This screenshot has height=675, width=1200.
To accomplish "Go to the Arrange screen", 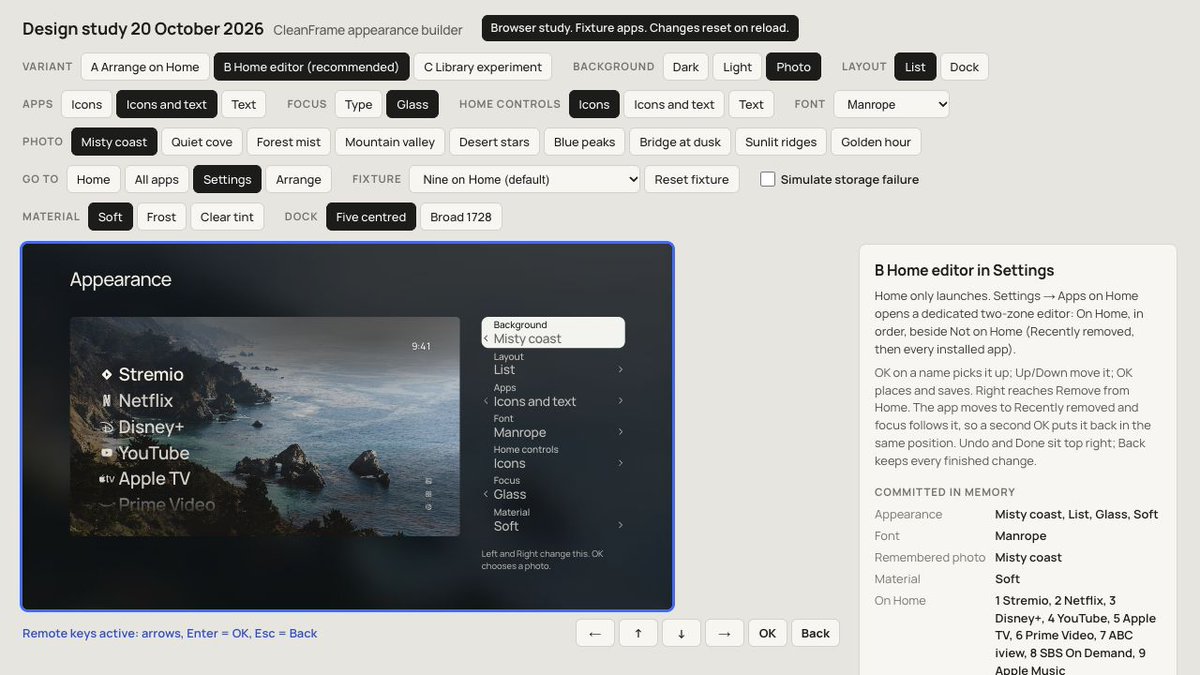I will click(x=298, y=180).
